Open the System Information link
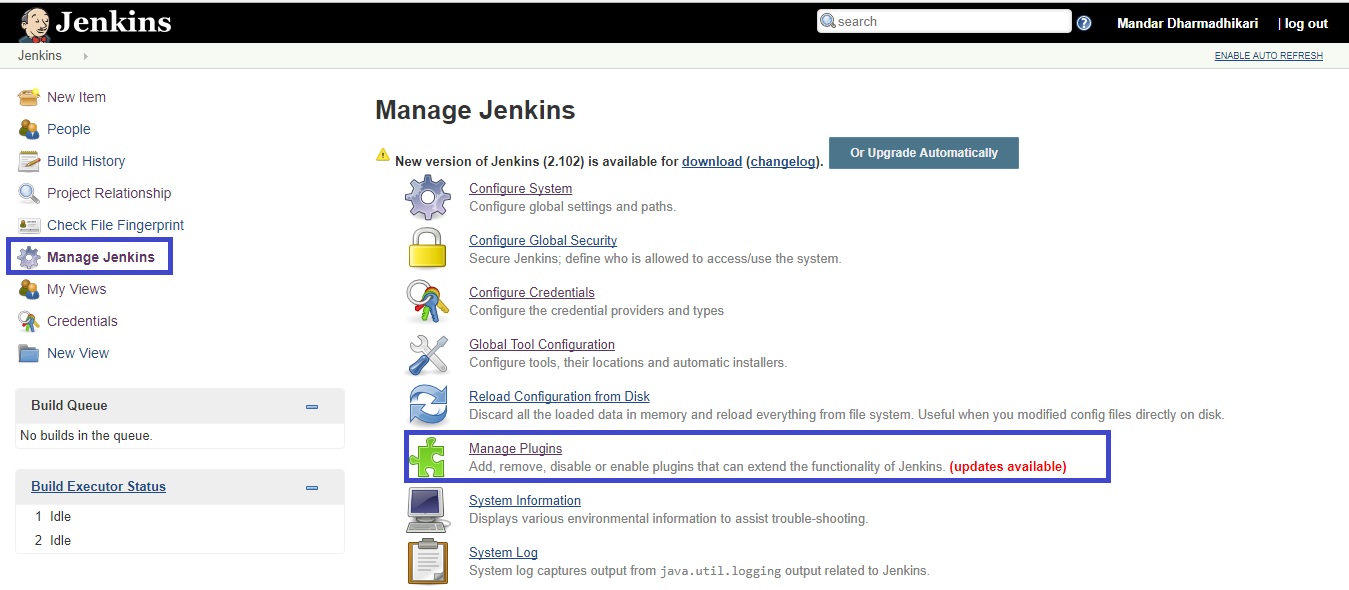 (525, 500)
